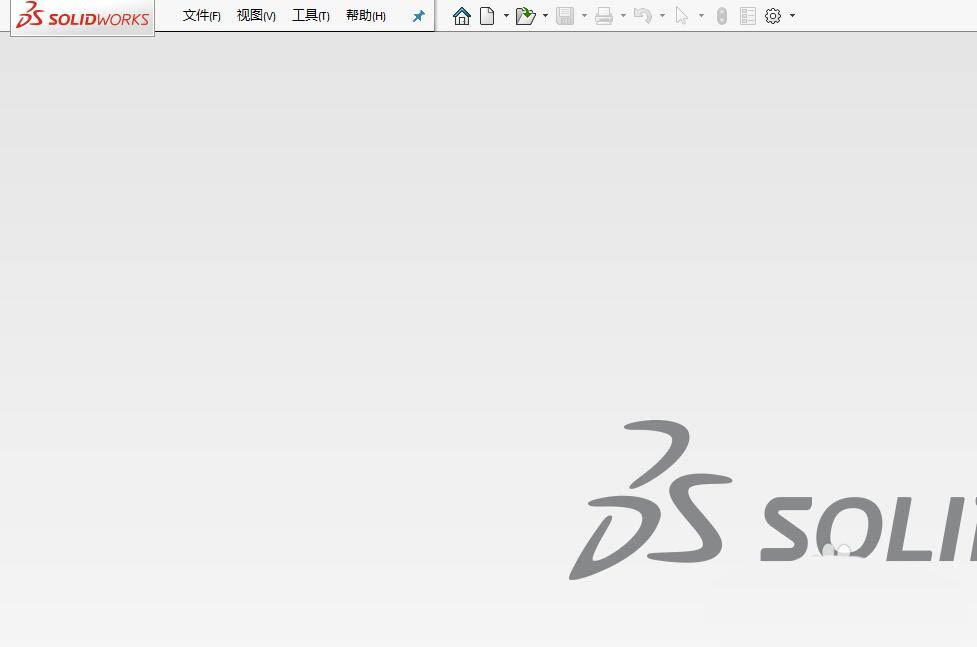Expand the Options gear dropdown arrow
Image resolution: width=977 pixels, height=647 pixels.
tap(792, 16)
